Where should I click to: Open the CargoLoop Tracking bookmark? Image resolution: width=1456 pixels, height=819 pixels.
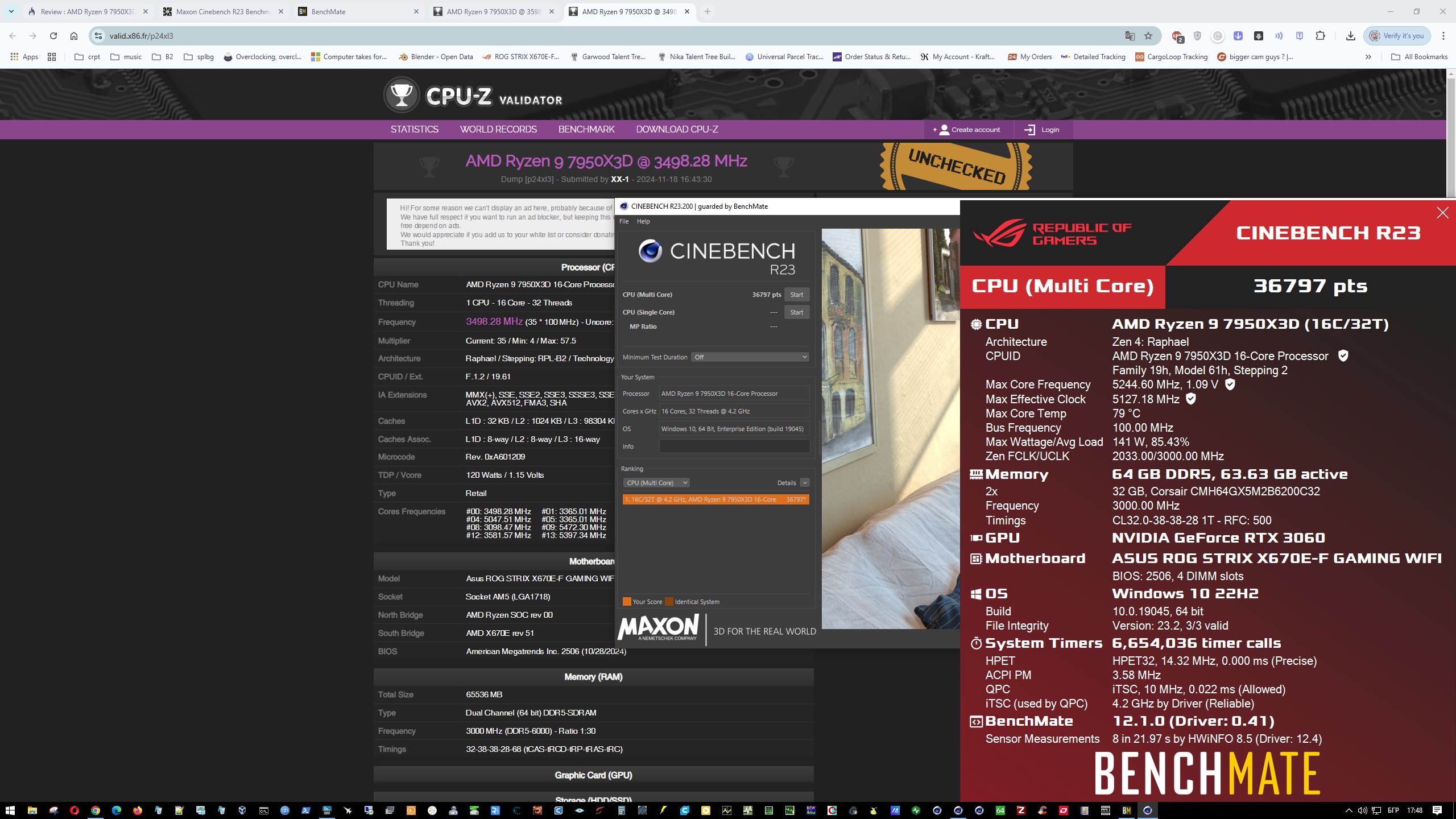1171,57
